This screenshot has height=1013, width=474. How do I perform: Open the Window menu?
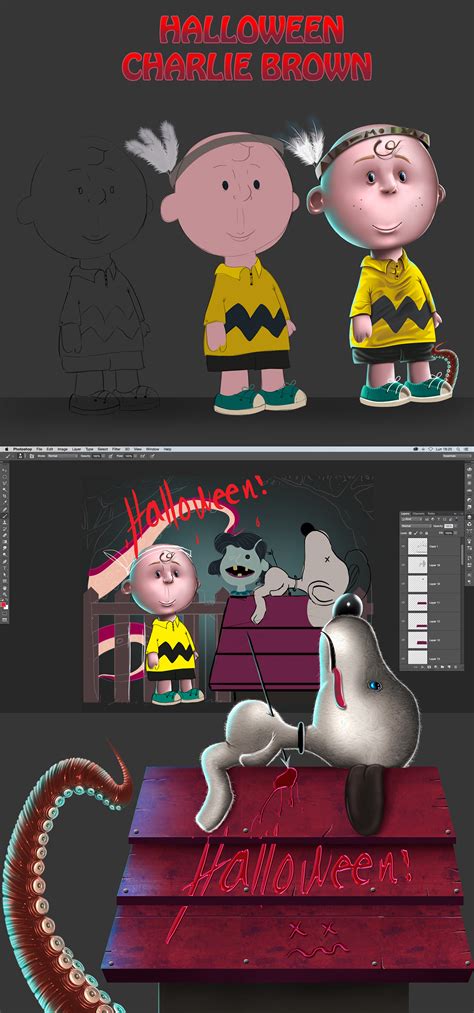coord(152,448)
